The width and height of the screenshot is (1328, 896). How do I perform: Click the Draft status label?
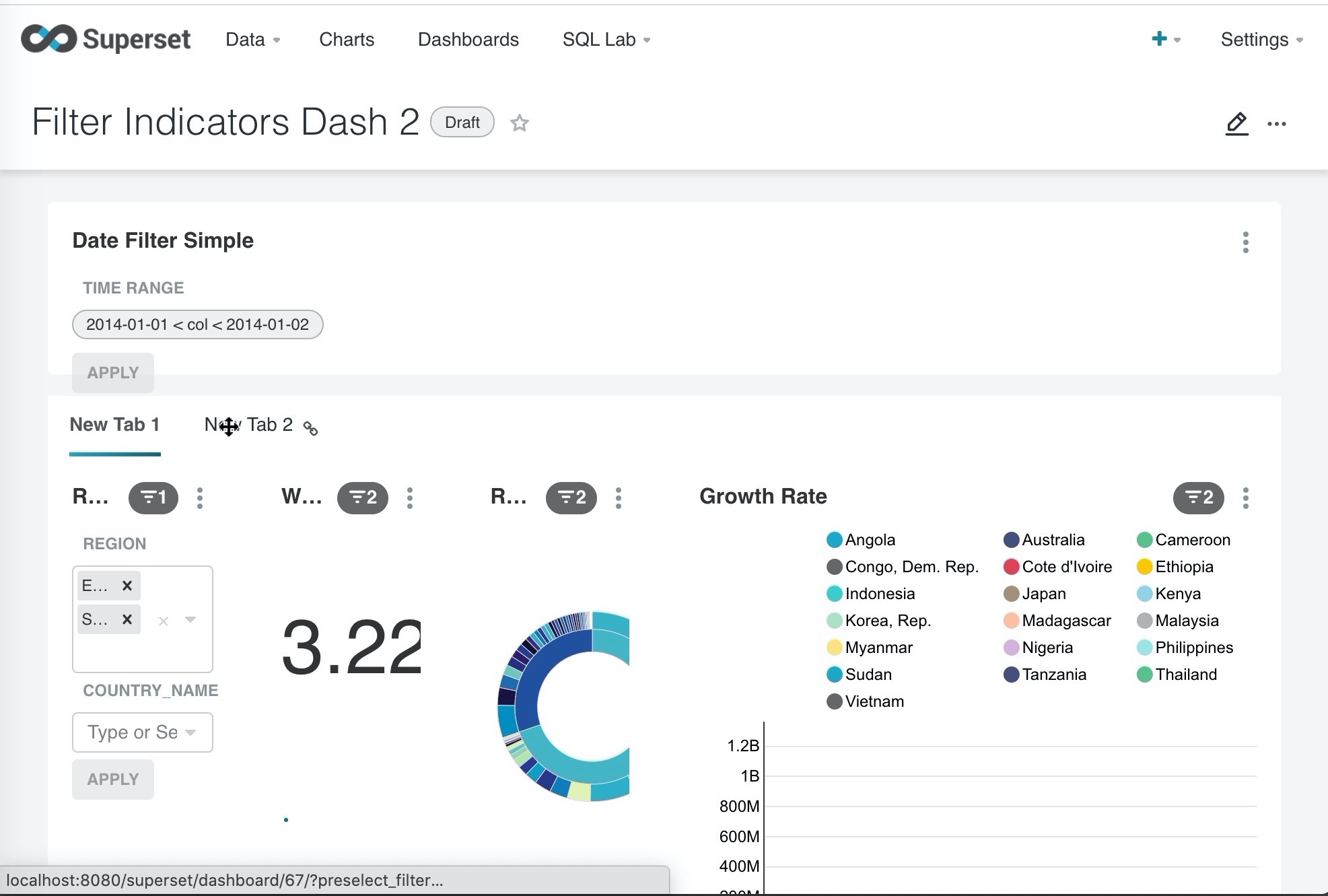461,123
